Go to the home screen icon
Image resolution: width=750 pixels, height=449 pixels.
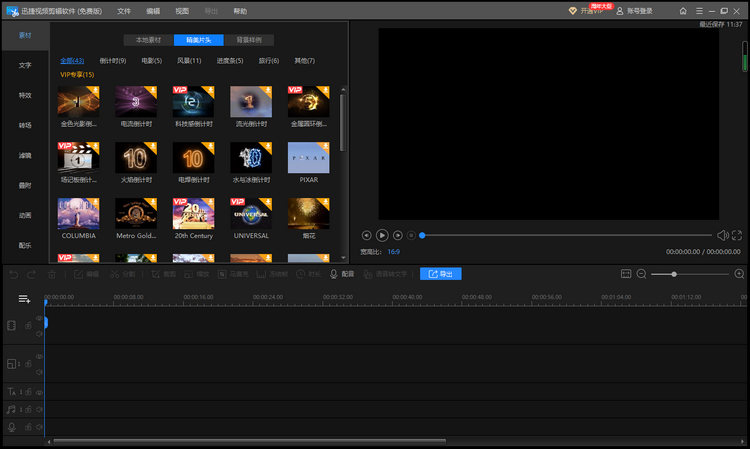pyautogui.click(x=683, y=11)
